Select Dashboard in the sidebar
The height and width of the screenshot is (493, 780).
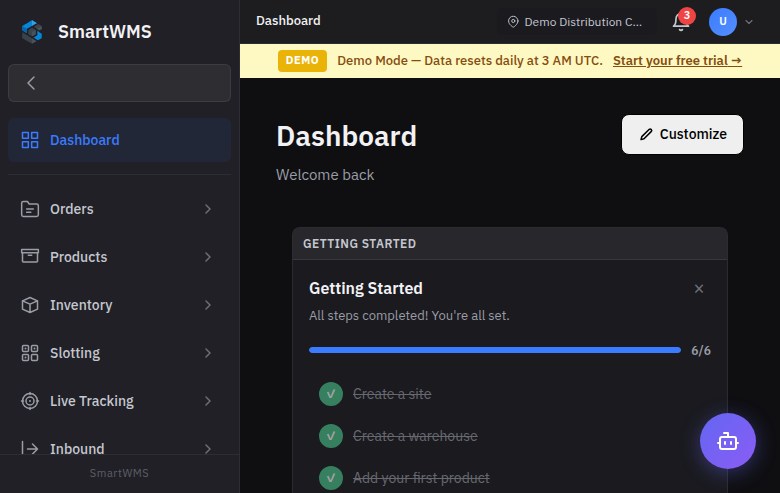click(x=119, y=140)
